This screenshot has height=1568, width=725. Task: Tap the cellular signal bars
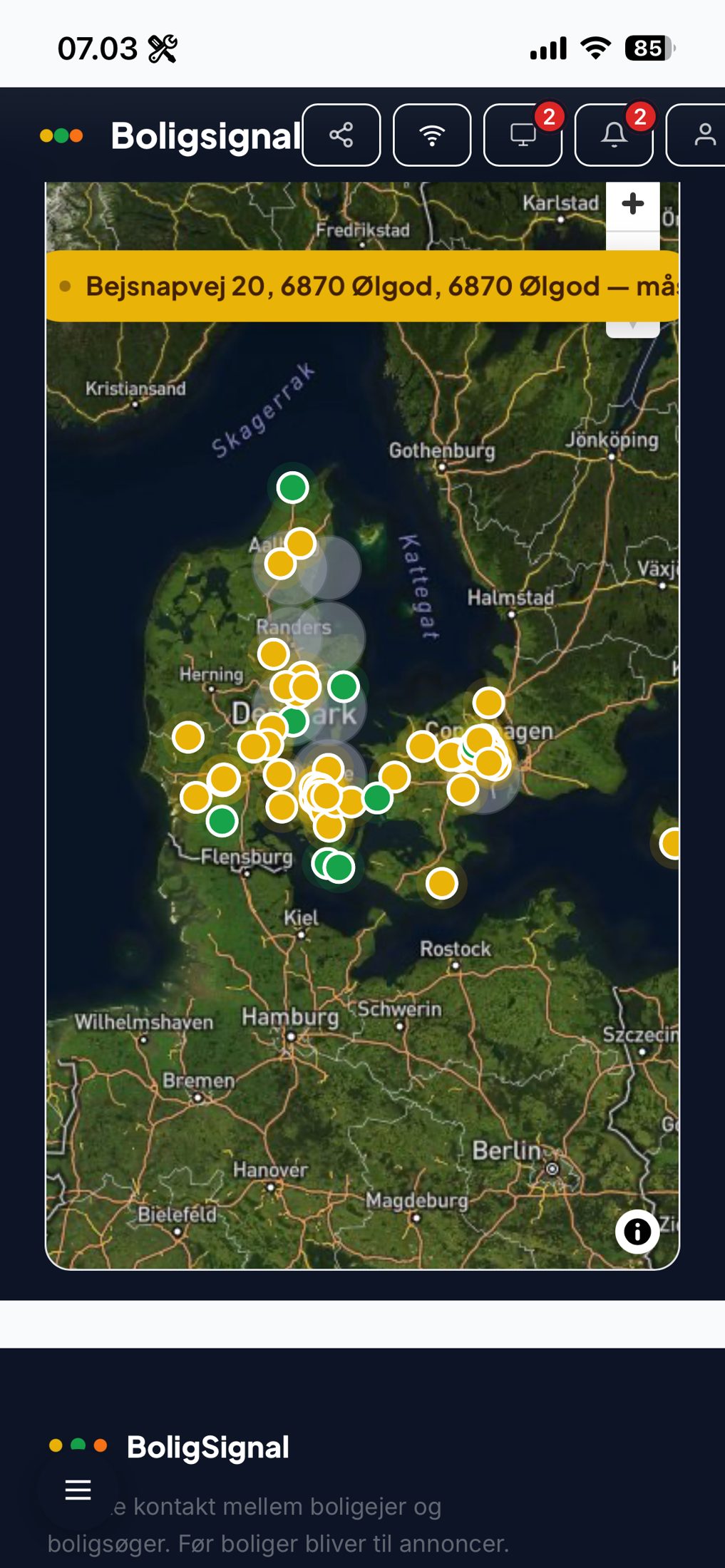548,48
